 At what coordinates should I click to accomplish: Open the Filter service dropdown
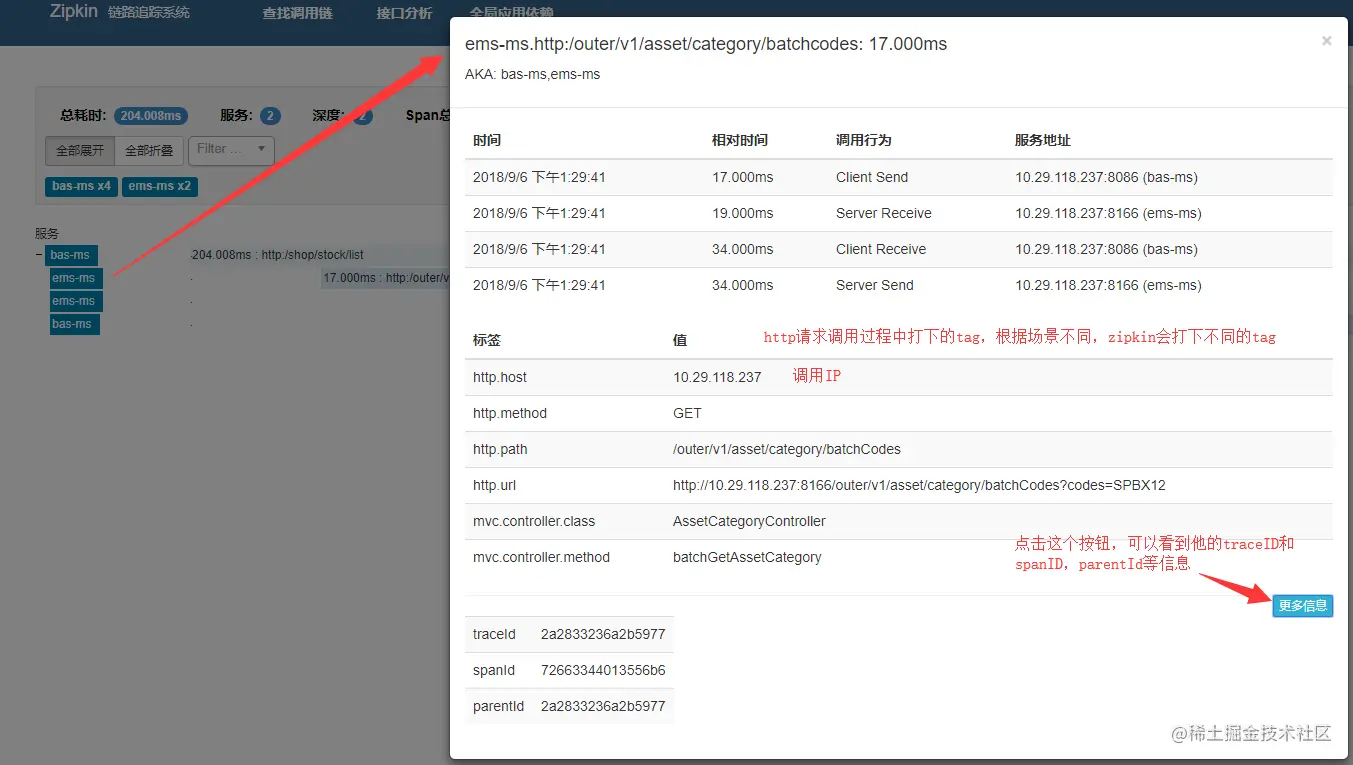tap(231, 150)
